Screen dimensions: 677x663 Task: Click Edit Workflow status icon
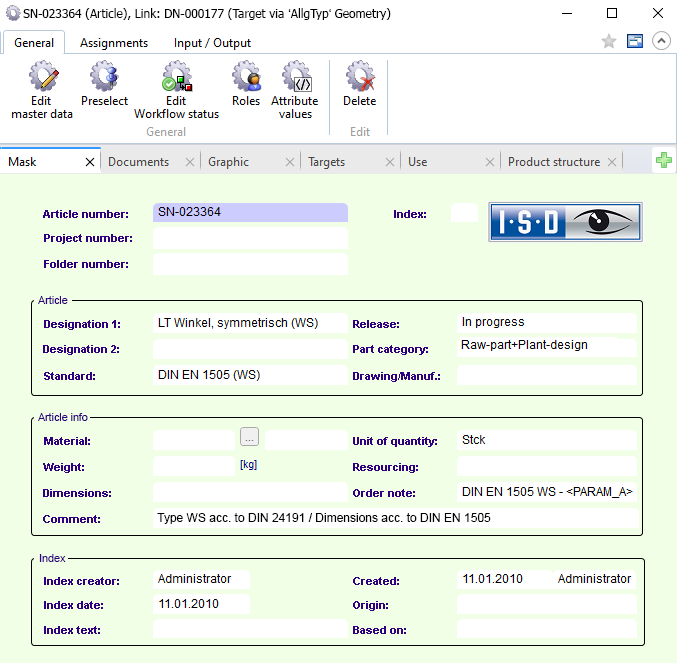(176, 78)
